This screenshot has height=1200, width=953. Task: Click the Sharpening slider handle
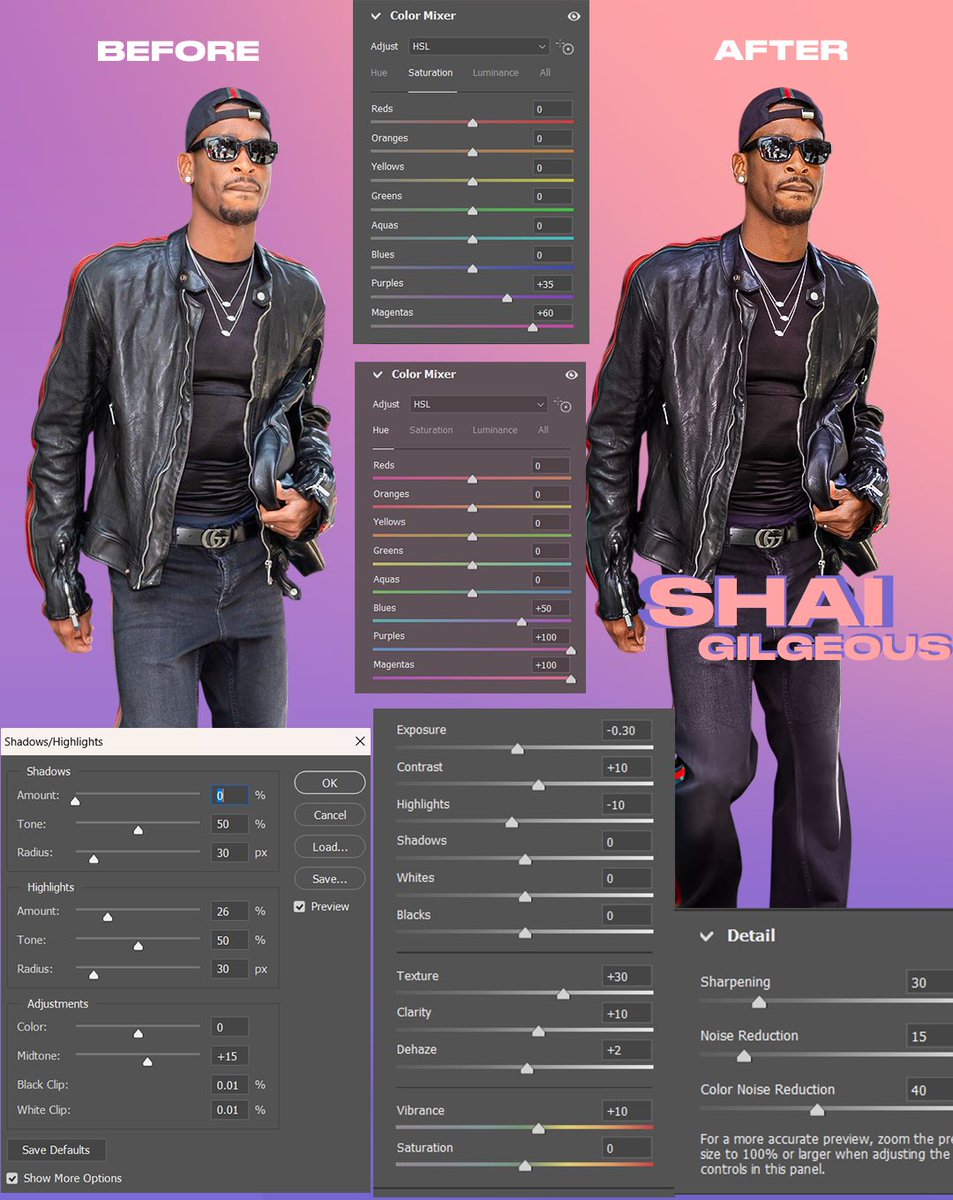click(759, 1002)
